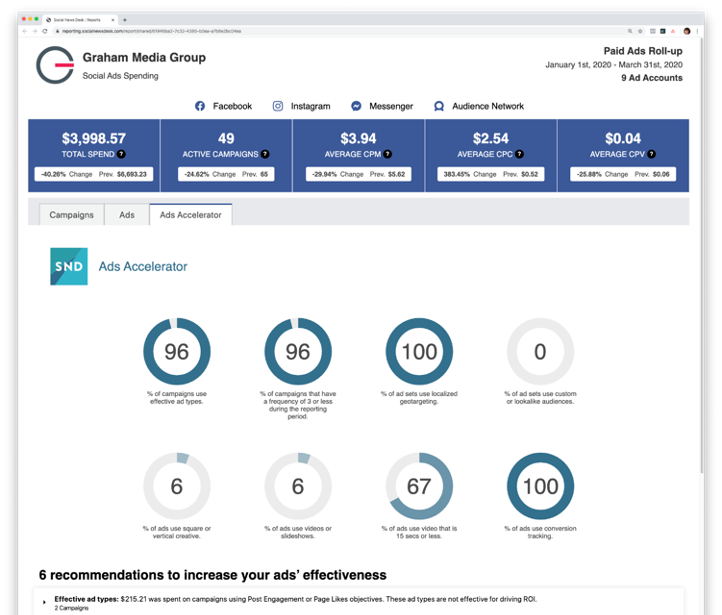
Task: Select the Ads Accelerator tab
Action: tap(191, 215)
